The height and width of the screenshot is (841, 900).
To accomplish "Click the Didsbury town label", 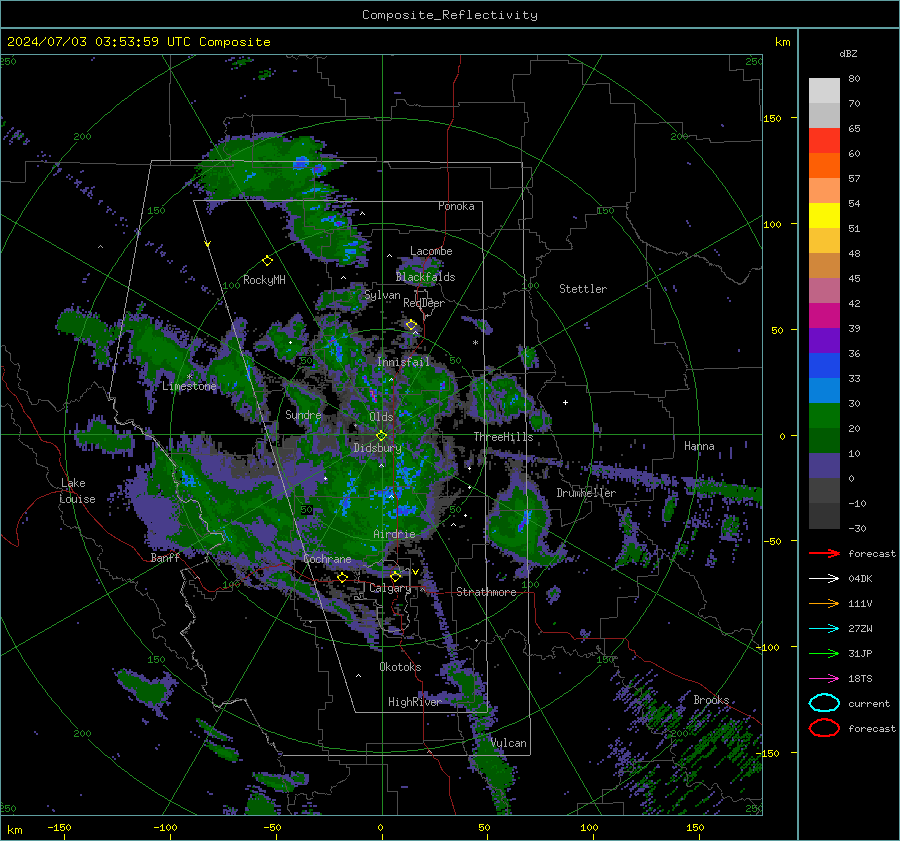I will point(377,448).
